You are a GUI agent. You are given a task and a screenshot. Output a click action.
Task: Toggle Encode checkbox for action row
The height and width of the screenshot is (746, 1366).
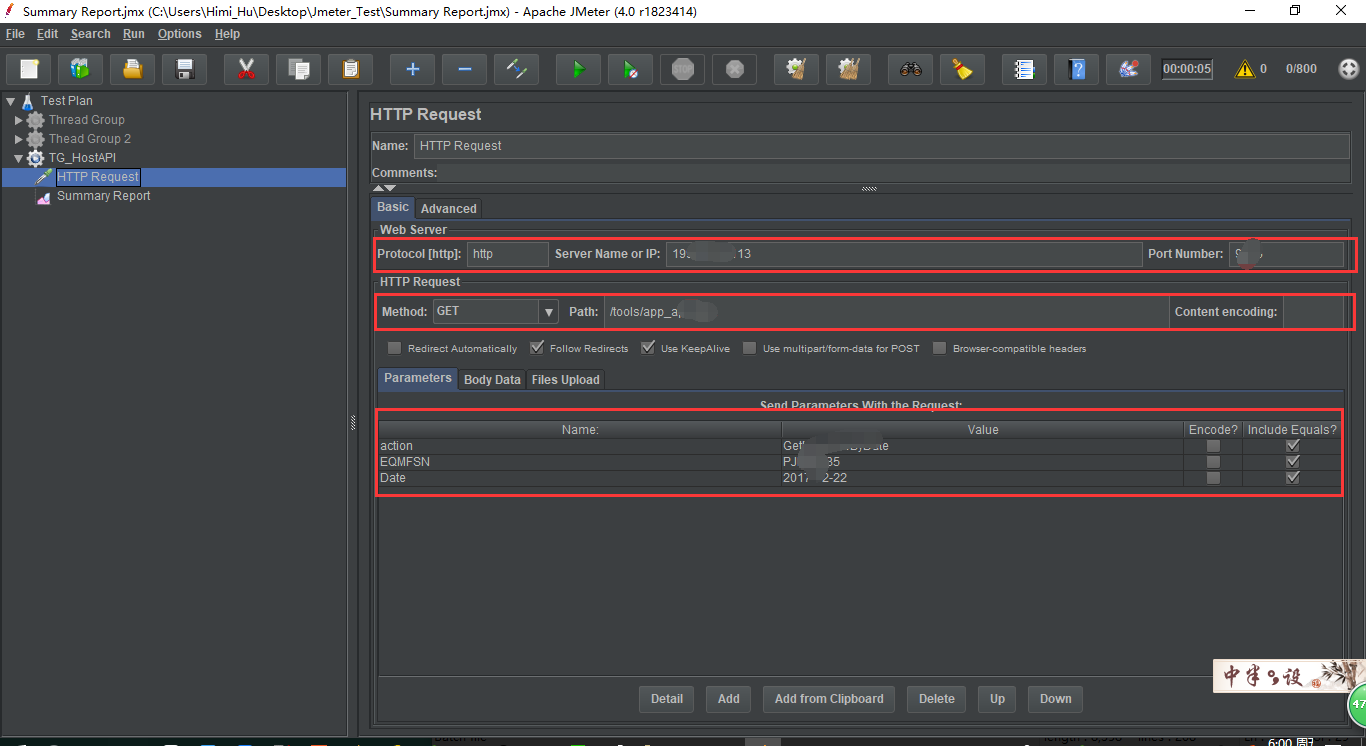point(1213,446)
